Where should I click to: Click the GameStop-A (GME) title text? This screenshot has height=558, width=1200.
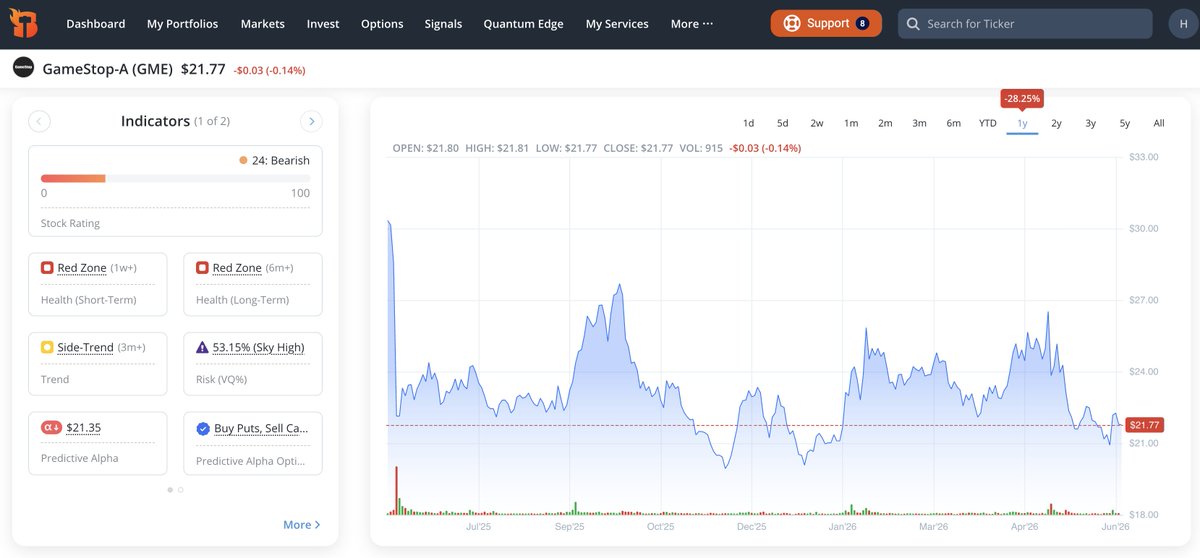(x=107, y=69)
